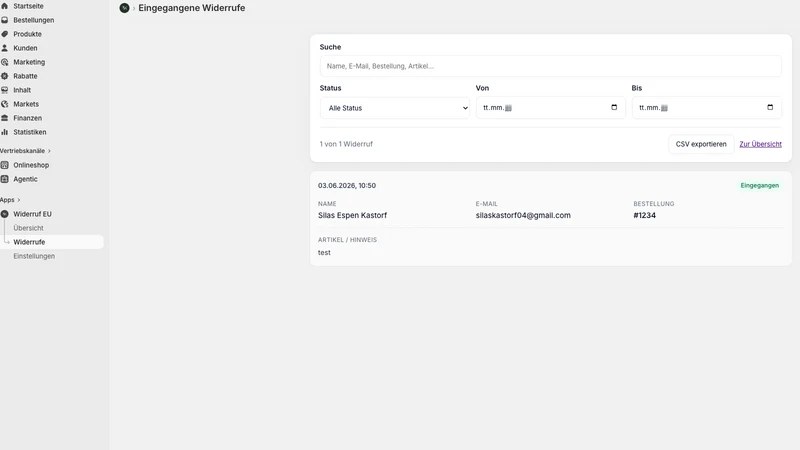Click the Kunden person icon
This screenshot has height=450, width=800.
(5, 48)
